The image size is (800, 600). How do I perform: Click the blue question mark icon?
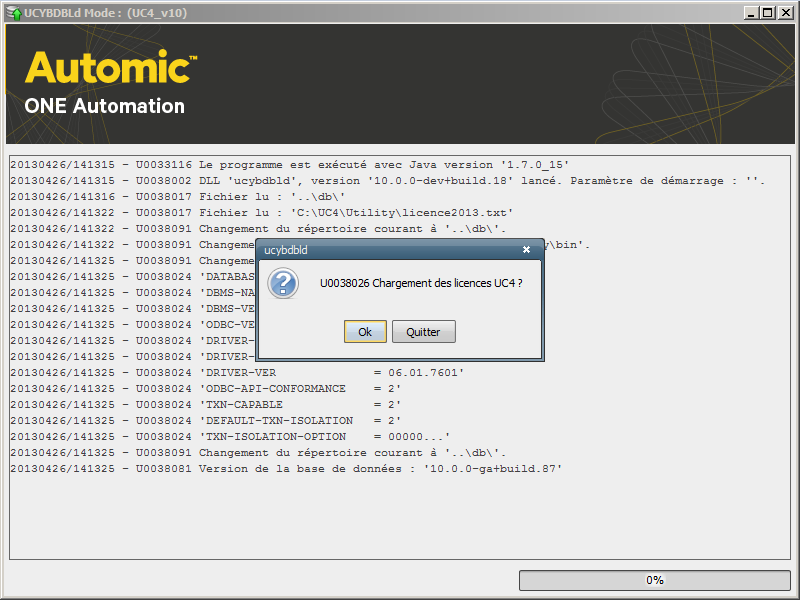(283, 283)
